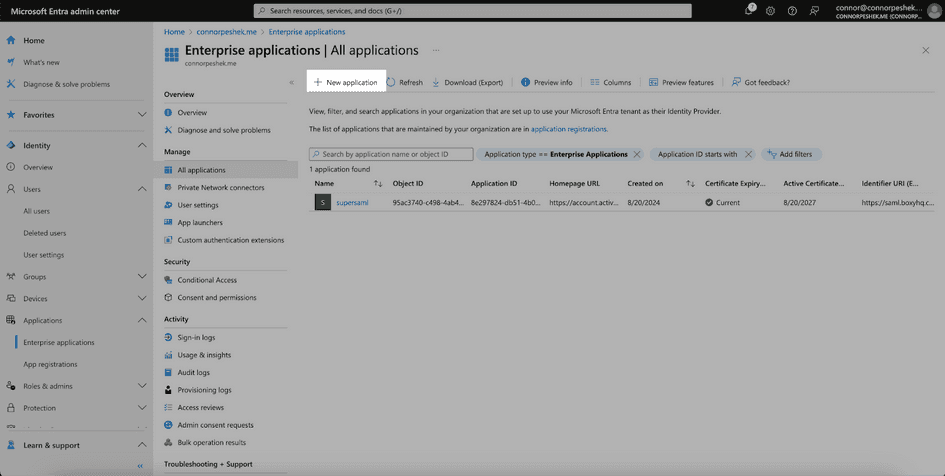Open the application registrations link
Screen dimensions: 945x476
(x=568, y=129)
